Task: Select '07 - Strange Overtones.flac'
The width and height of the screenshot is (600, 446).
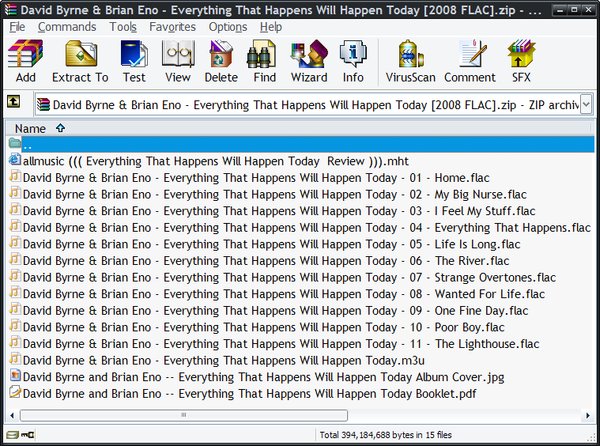Action: (289, 277)
